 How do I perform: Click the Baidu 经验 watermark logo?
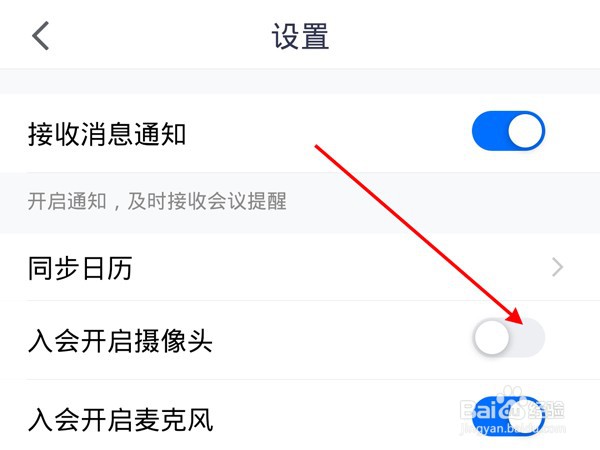tap(512, 409)
